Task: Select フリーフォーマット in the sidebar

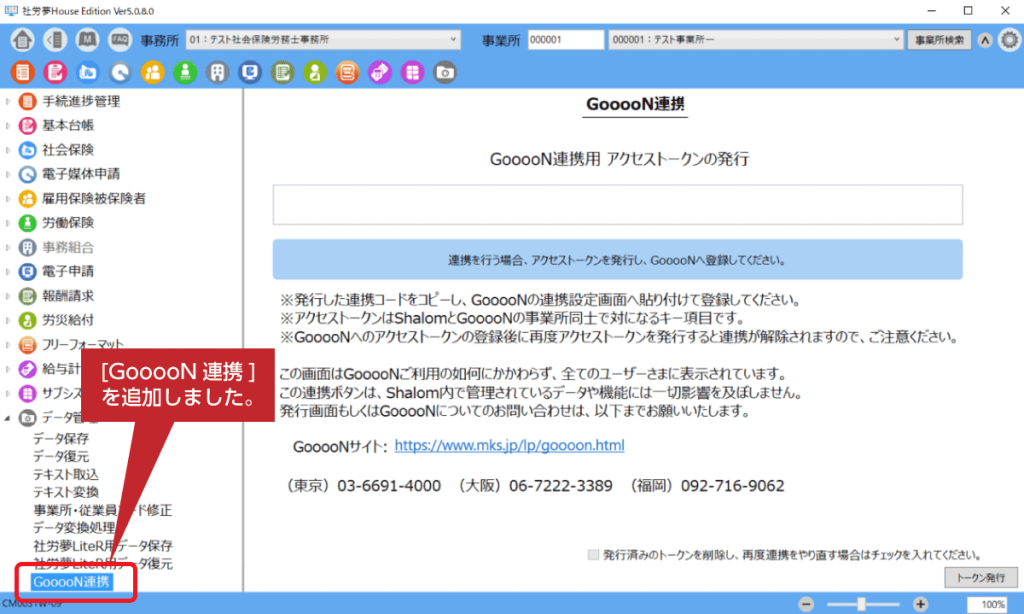Action: coord(83,344)
